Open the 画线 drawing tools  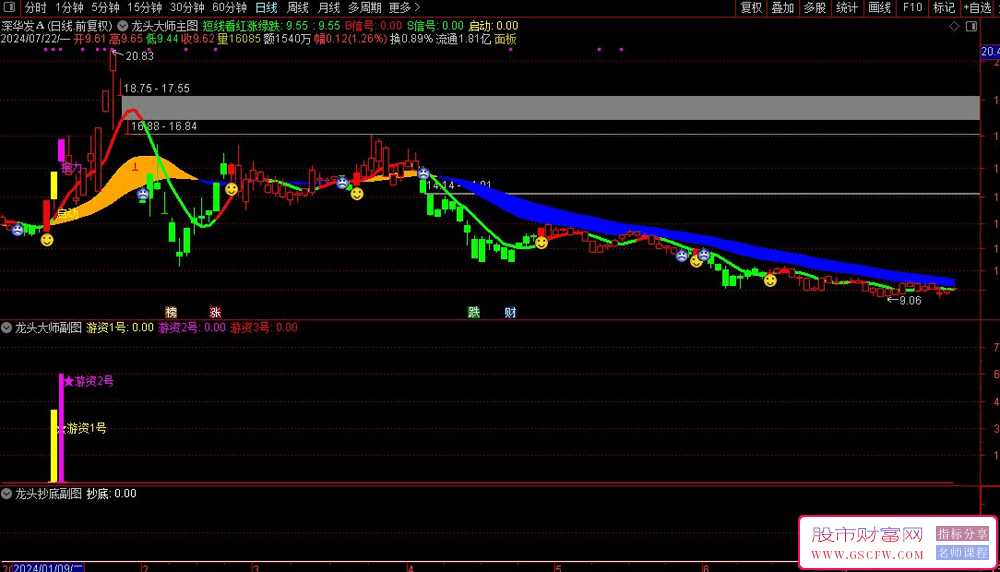point(879,8)
